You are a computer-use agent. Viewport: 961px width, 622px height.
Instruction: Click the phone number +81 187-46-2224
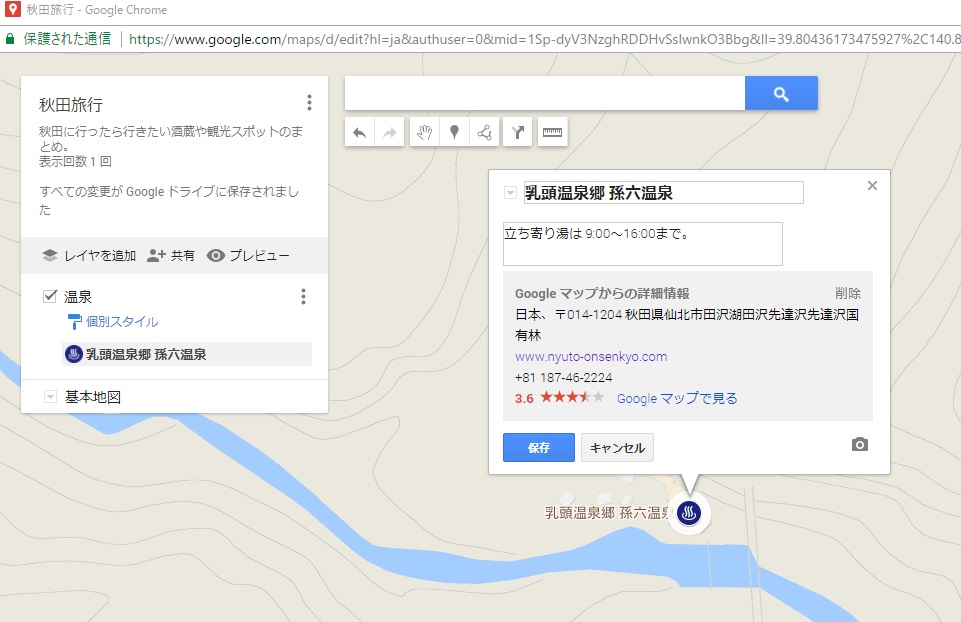[x=563, y=377]
